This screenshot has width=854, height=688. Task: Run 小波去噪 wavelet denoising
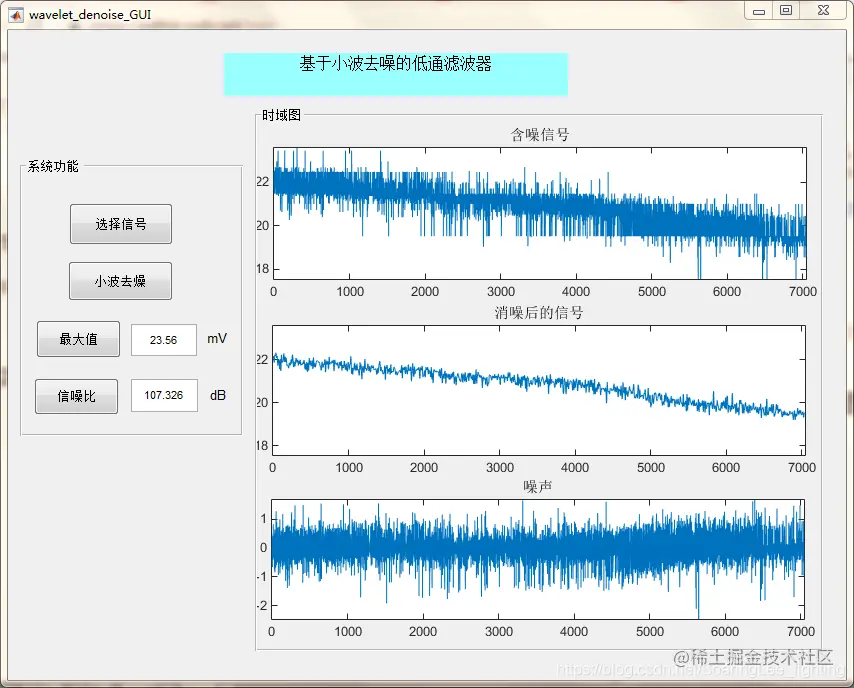120,281
